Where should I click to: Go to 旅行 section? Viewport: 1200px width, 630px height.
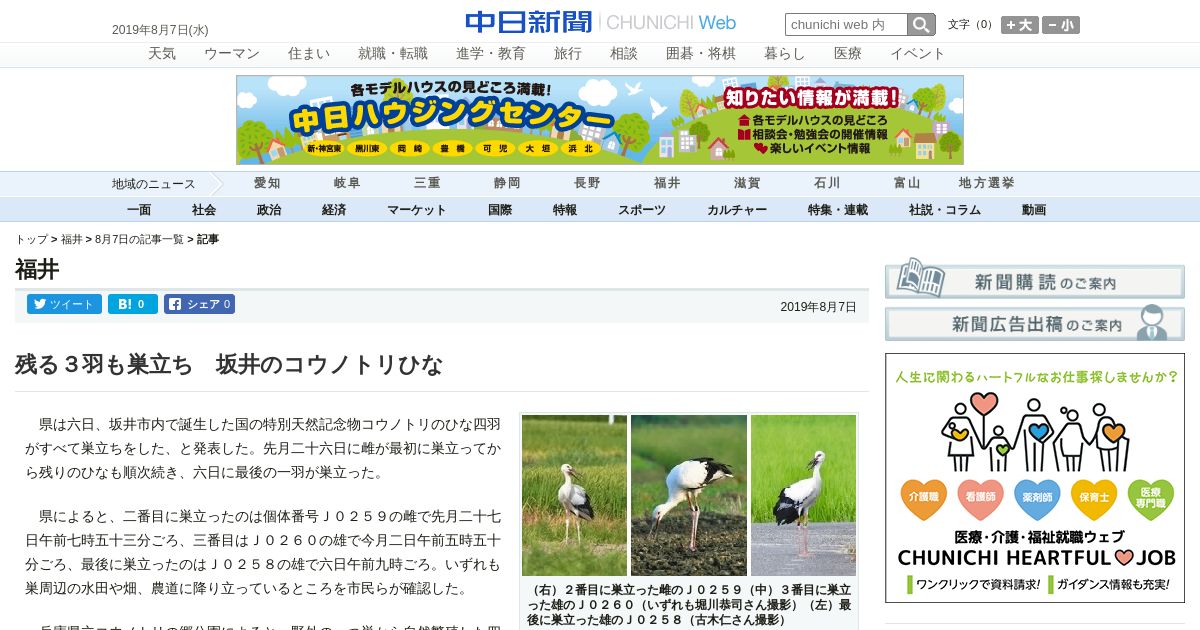pos(568,54)
